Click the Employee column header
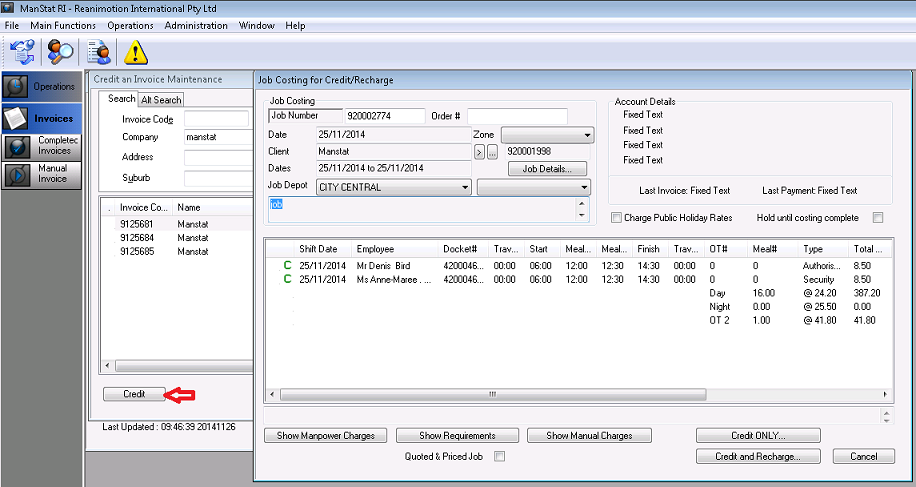The height and width of the screenshot is (487, 916). [x=394, y=249]
